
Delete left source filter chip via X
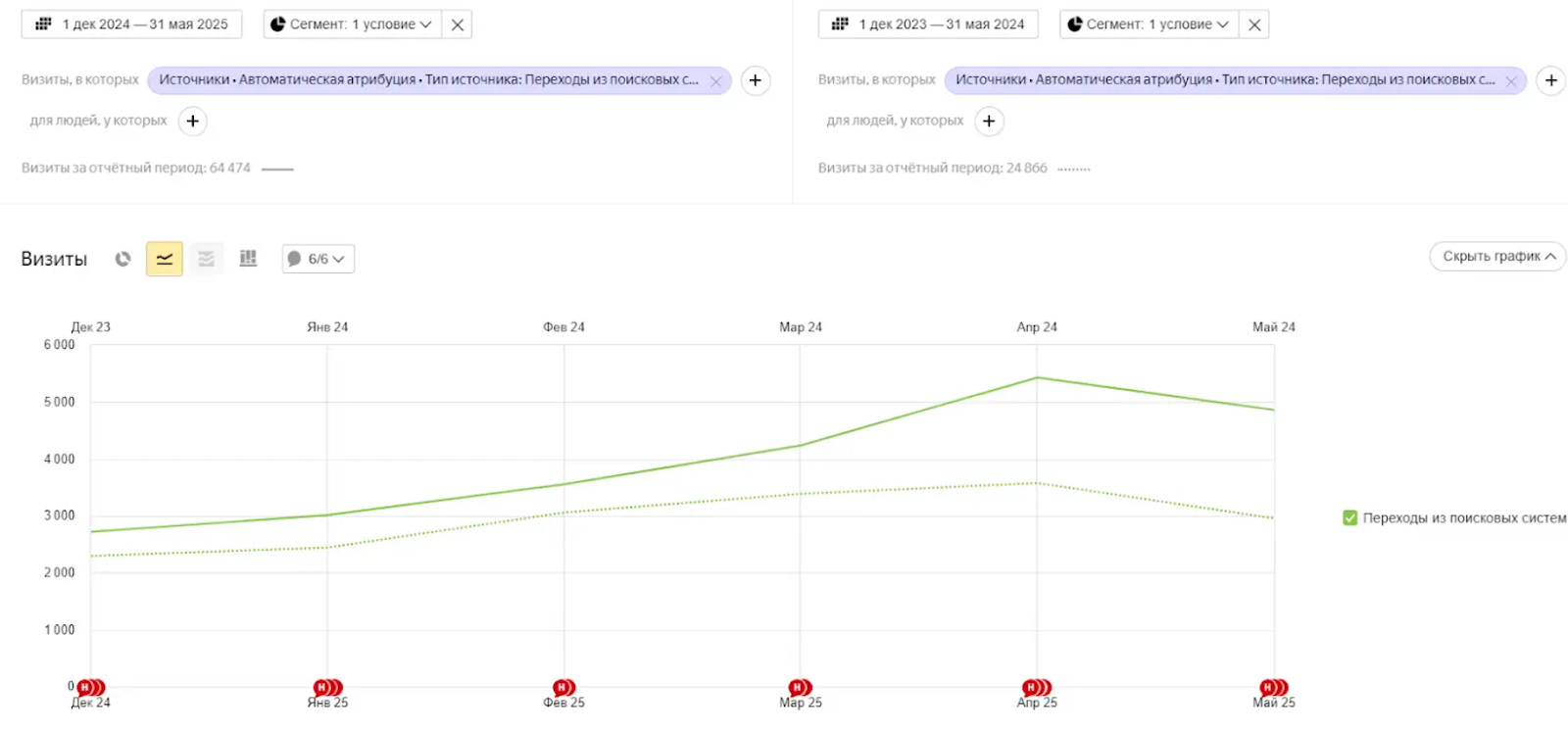click(x=715, y=81)
